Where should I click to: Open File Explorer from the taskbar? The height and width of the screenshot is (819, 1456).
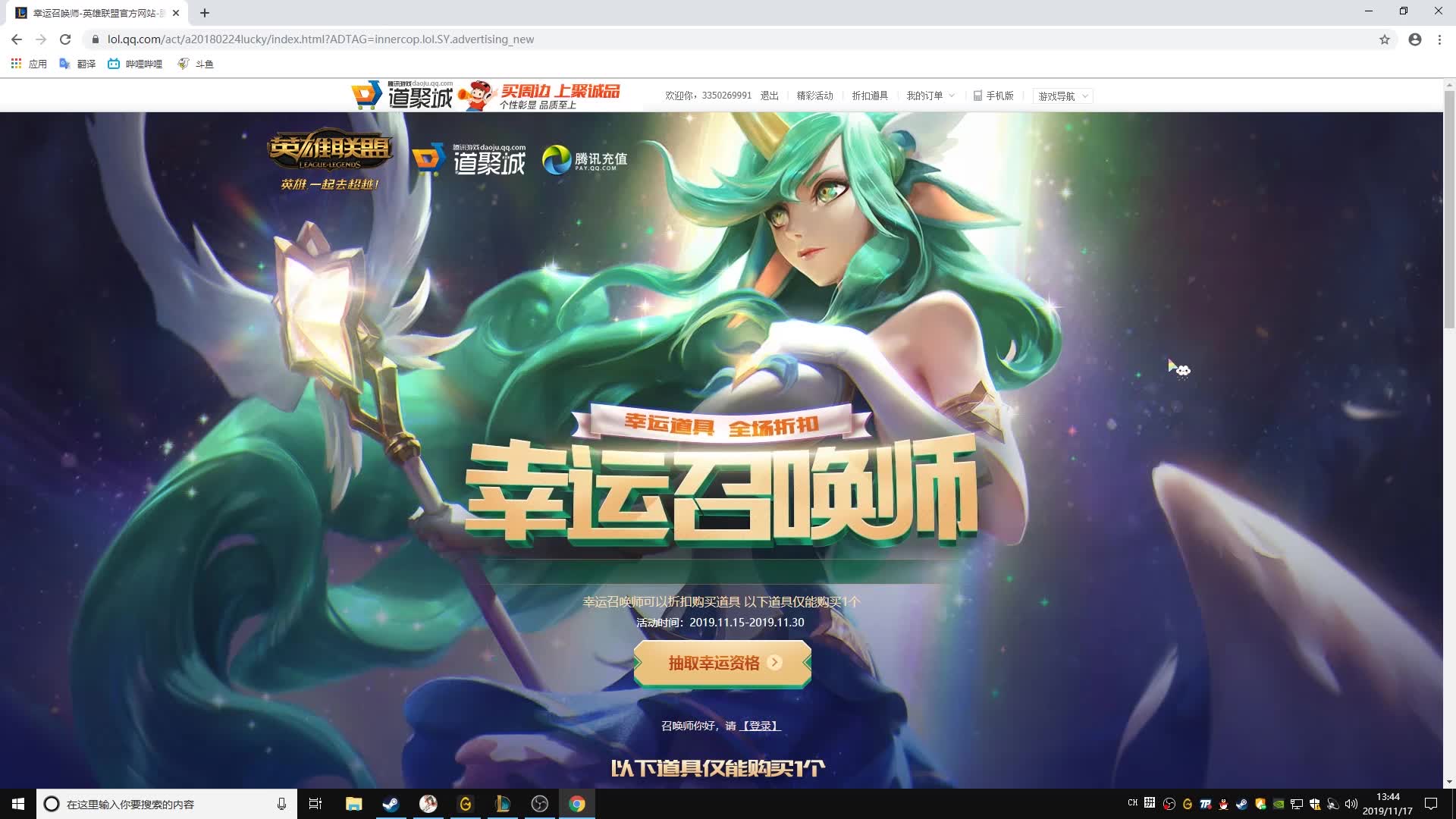coord(353,804)
